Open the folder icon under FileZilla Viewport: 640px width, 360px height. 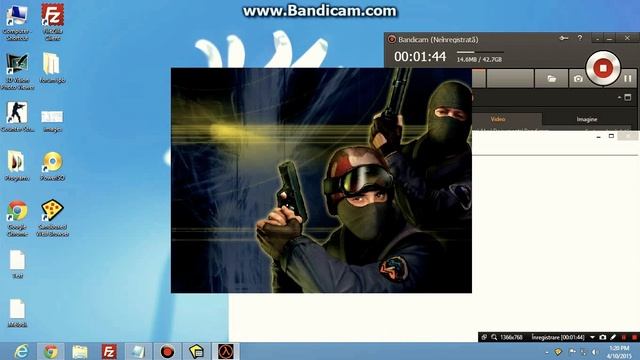tap(52, 68)
